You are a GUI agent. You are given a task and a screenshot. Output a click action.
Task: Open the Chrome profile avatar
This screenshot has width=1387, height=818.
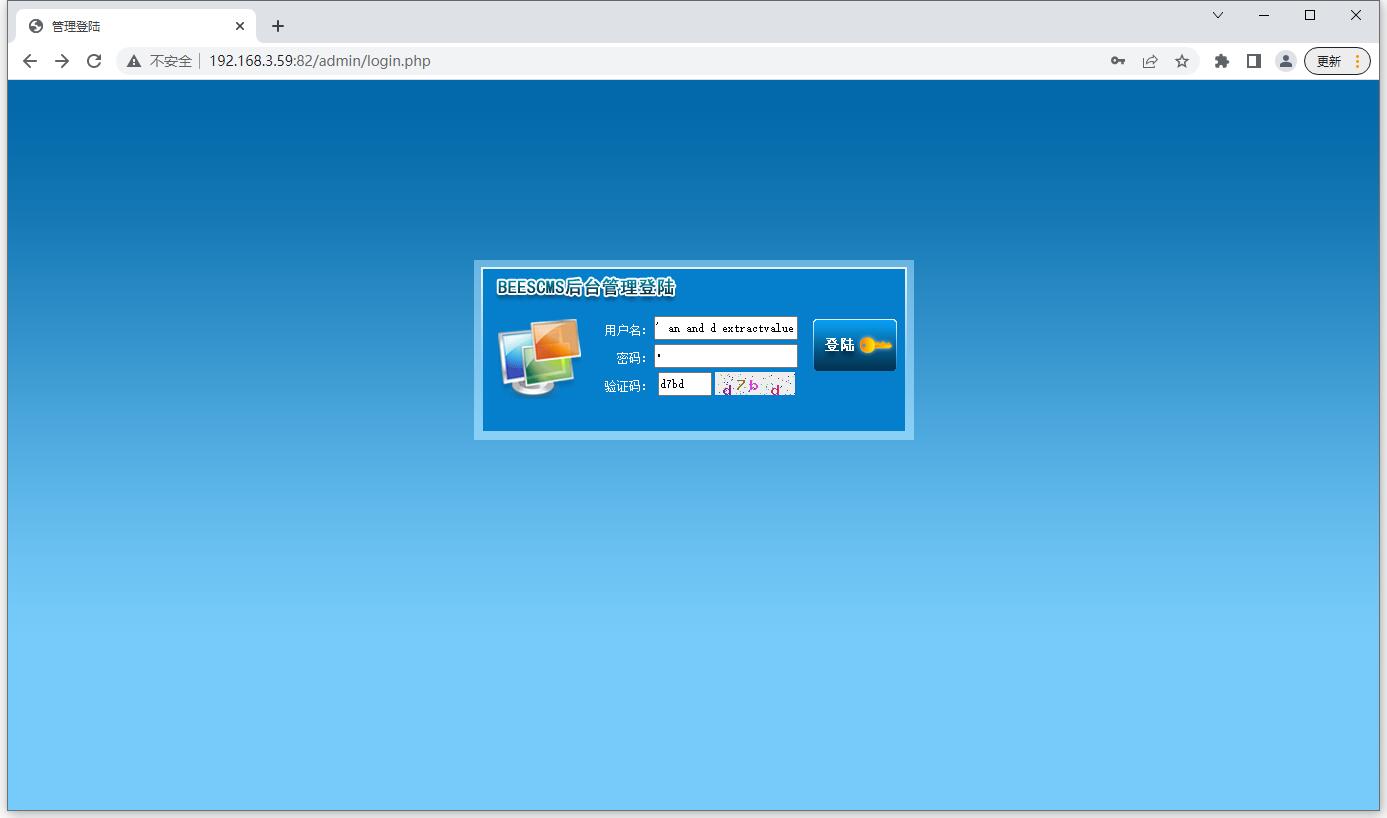[1286, 61]
